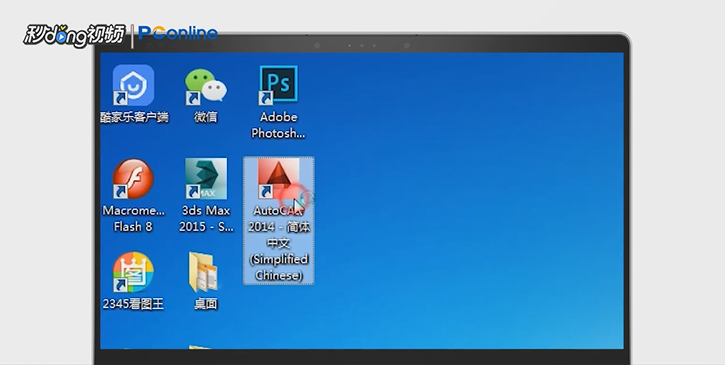This screenshot has width=725, height=365.
Task: Select the 微信 WeChat shortcut icon
Action: (206, 85)
